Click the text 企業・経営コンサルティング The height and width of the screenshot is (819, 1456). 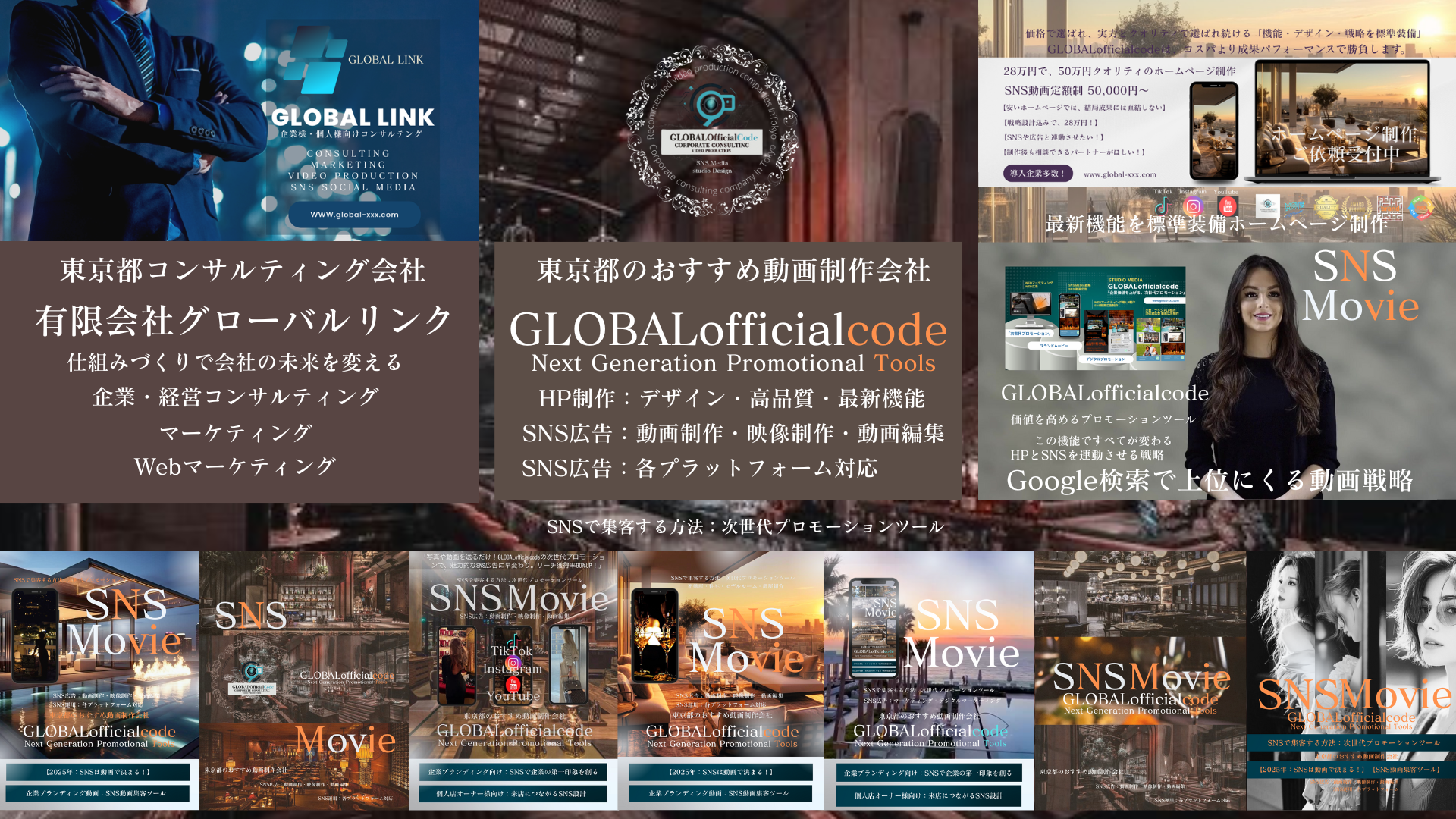click(236, 397)
